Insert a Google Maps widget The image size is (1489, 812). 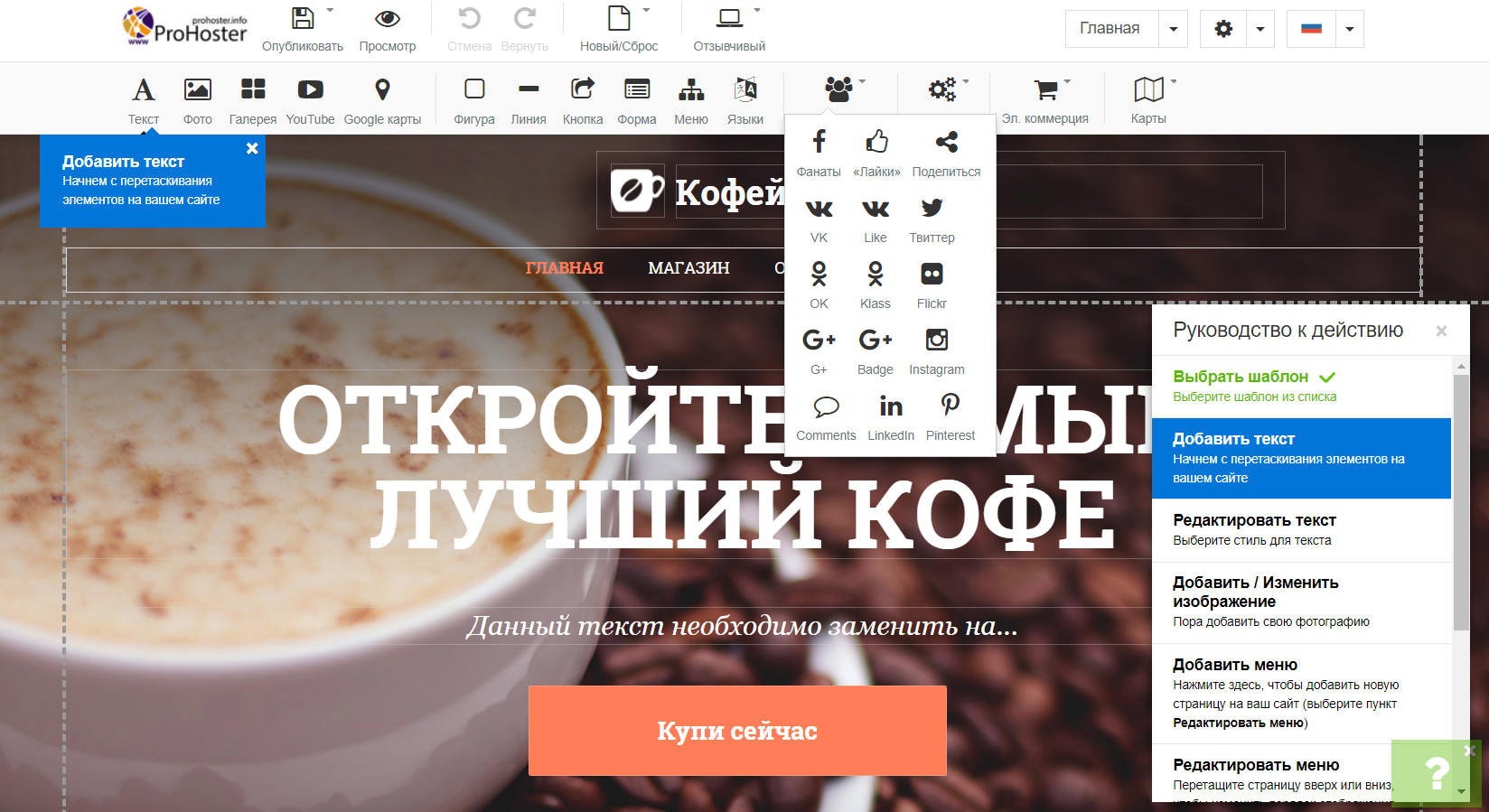pos(382,100)
